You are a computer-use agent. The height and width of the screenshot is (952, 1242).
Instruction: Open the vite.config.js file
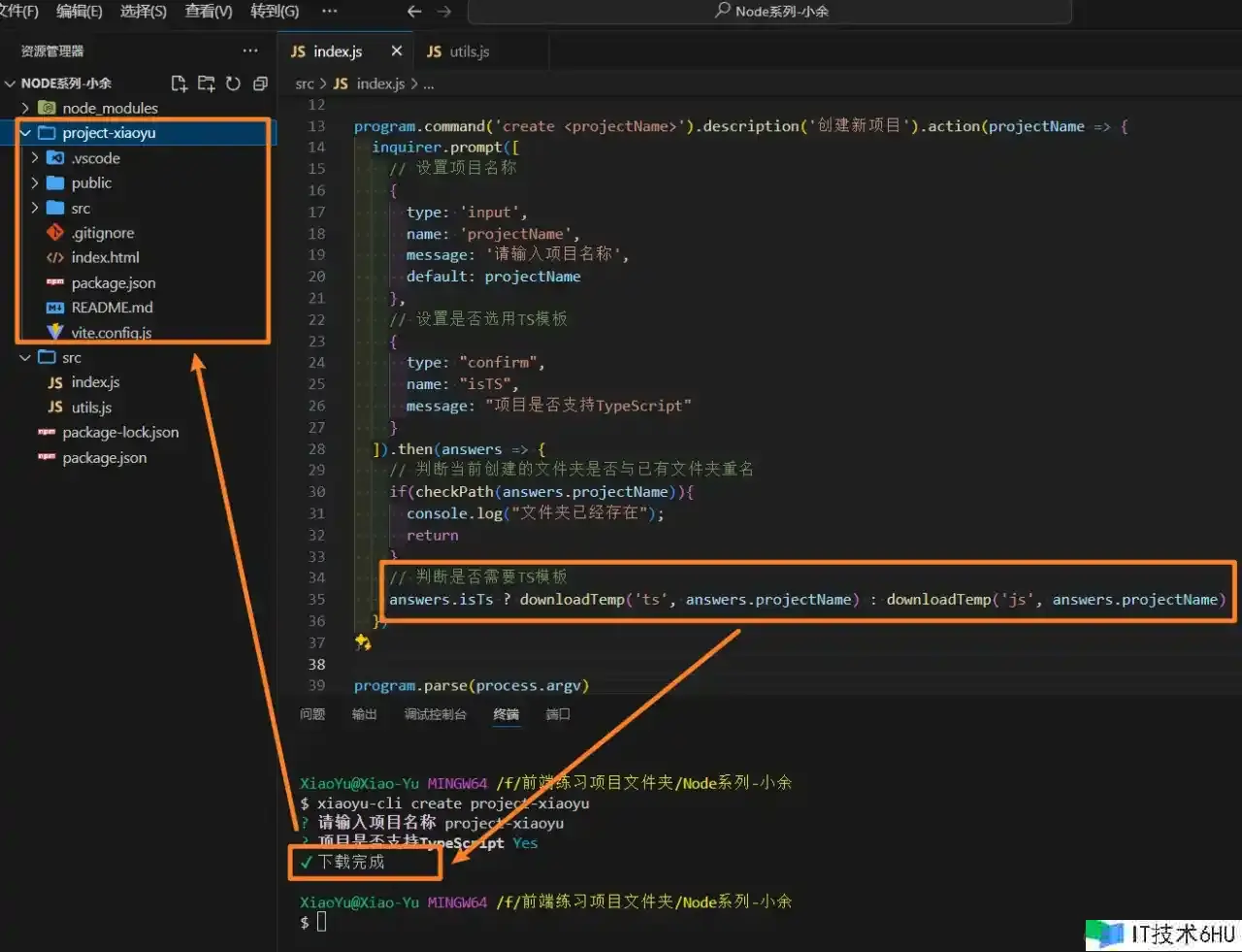(x=112, y=333)
